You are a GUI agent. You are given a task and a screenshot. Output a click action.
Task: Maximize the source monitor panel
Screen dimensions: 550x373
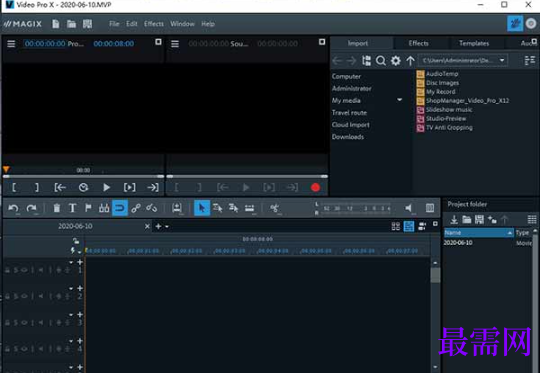[322, 42]
